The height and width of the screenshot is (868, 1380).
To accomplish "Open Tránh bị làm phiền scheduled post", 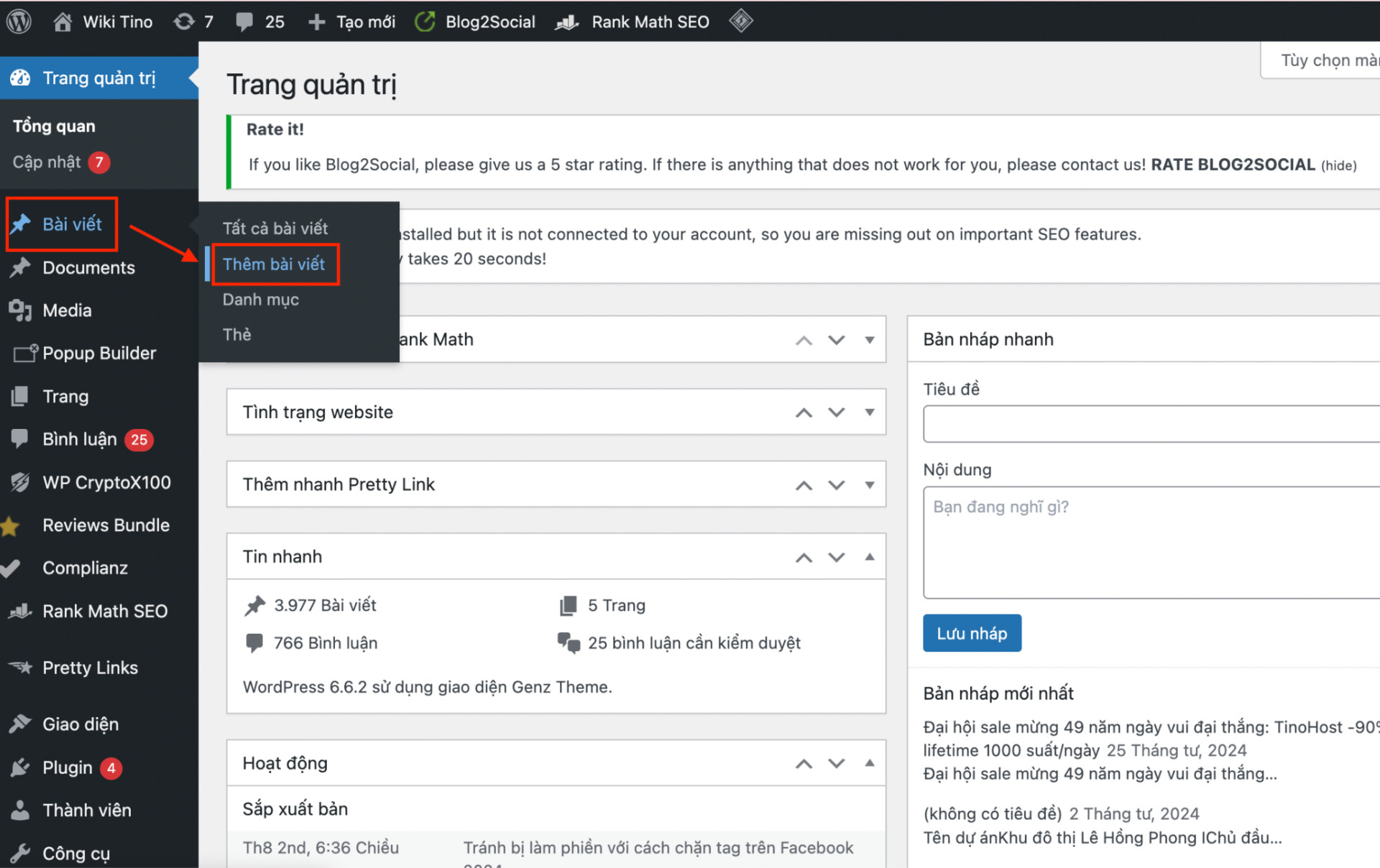I will (658, 848).
